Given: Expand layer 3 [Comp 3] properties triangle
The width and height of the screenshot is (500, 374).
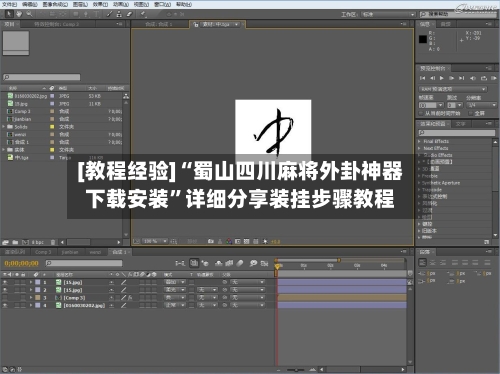Looking at the screenshot, I should [31, 298].
